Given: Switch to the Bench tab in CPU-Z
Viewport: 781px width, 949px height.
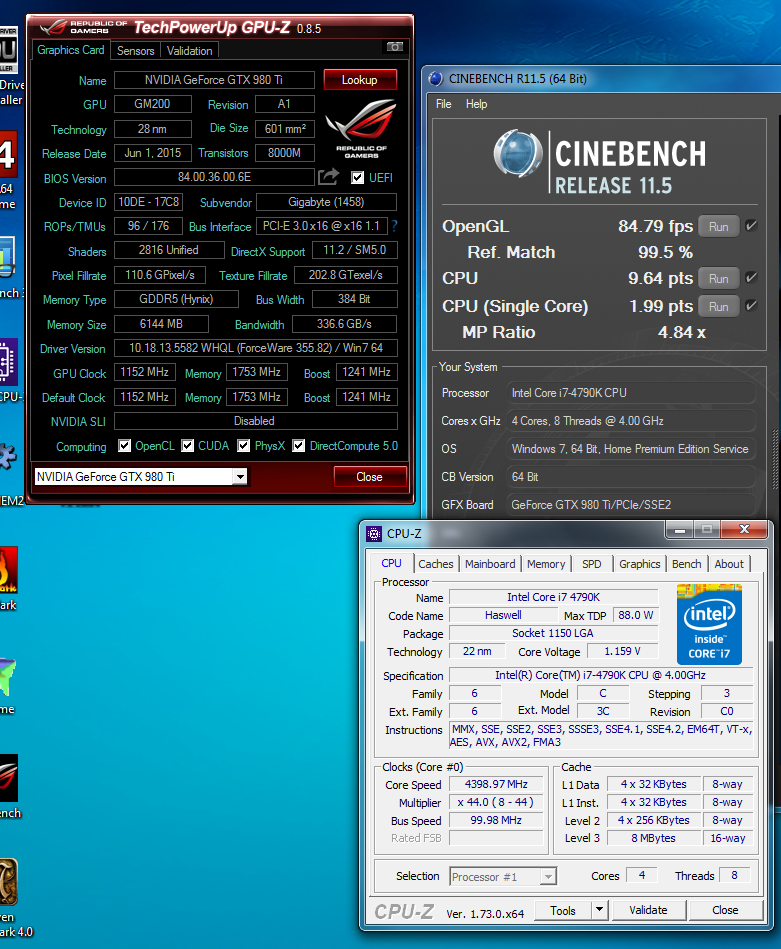Looking at the screenshot, I should pyautogui.click(x=687, y=564).
